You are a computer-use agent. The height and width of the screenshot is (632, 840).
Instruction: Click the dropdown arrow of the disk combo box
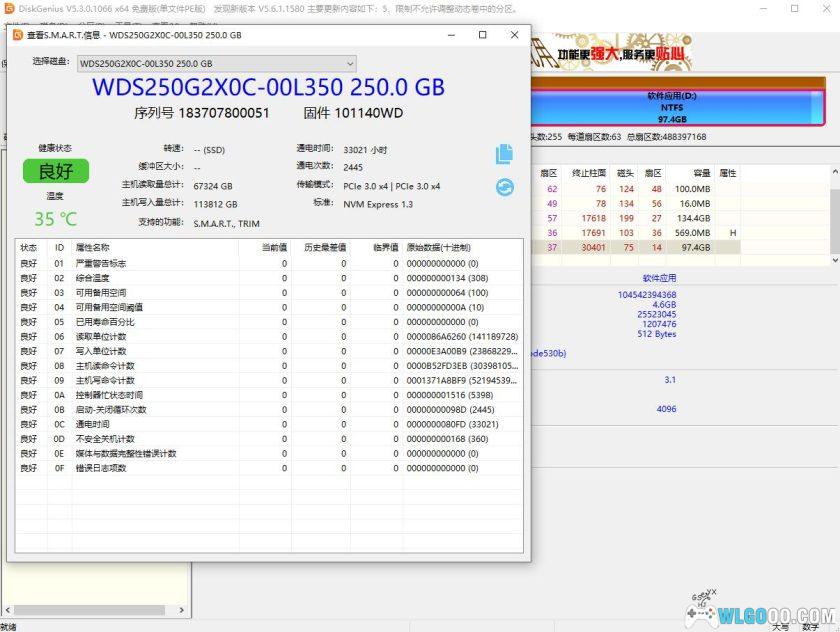pyautogui.click(x=350, y=63)
